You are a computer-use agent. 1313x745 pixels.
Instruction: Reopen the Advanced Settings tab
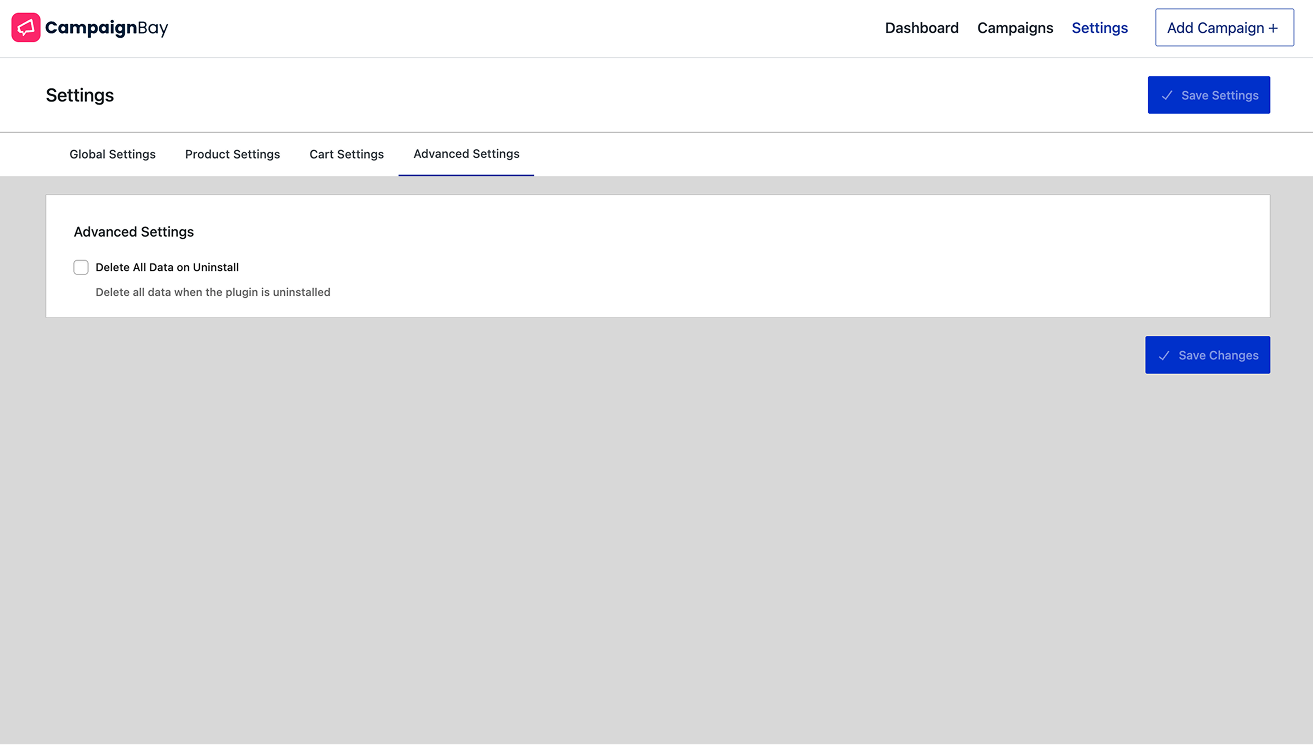click(x=466, y=154)
